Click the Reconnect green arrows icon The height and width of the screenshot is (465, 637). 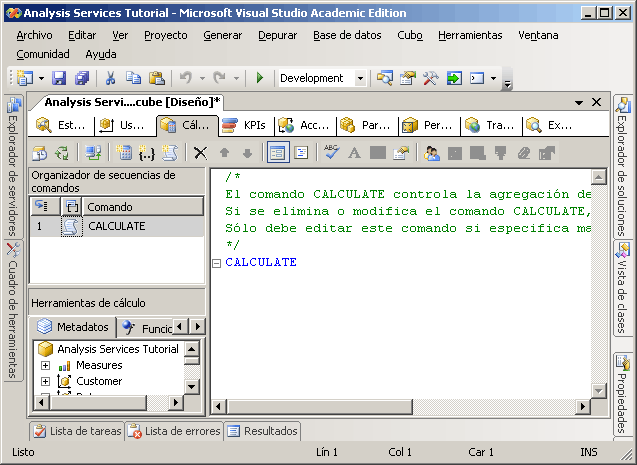pyautogui.click(x=62, y=153)
